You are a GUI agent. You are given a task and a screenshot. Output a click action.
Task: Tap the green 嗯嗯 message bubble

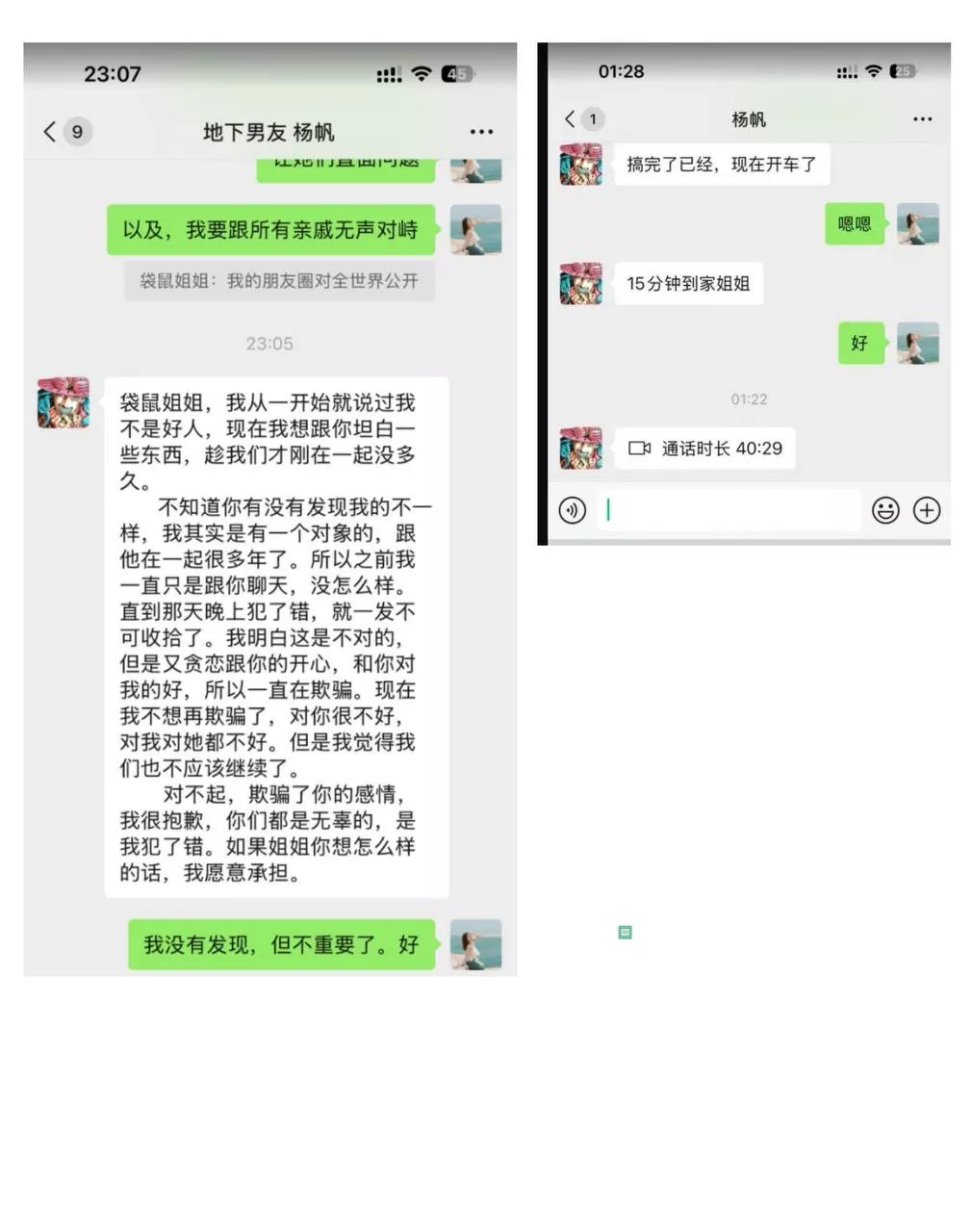pyautogui.click(x=856, y=224)
